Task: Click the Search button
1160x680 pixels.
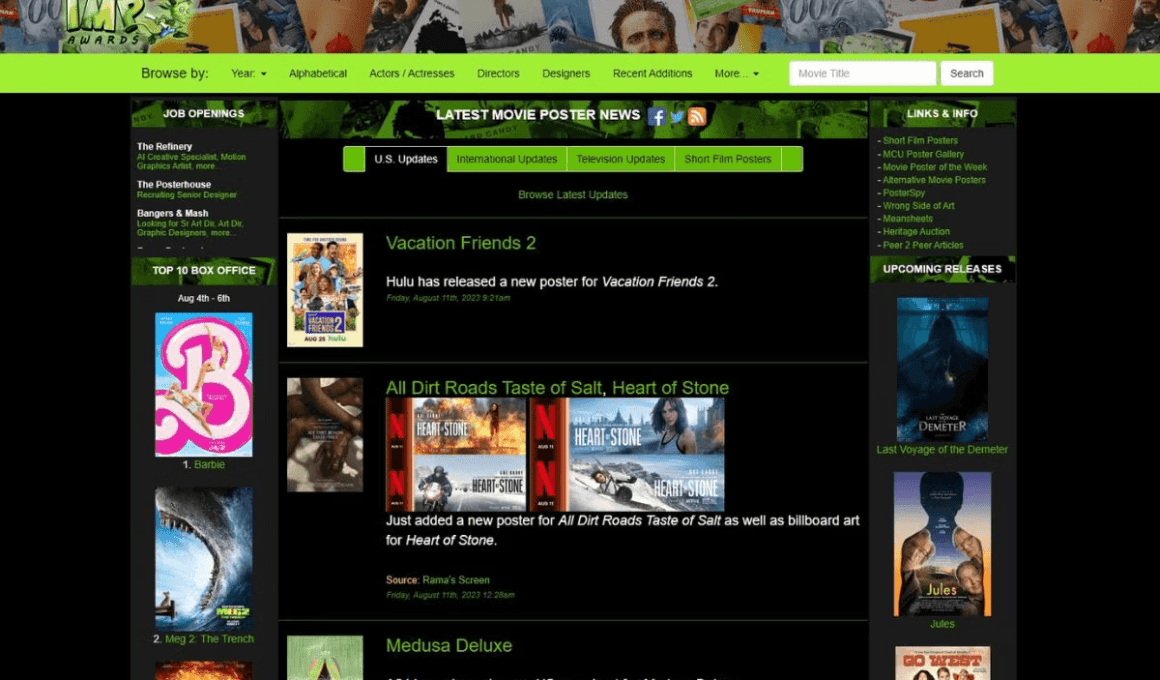Action: (966, 73)
